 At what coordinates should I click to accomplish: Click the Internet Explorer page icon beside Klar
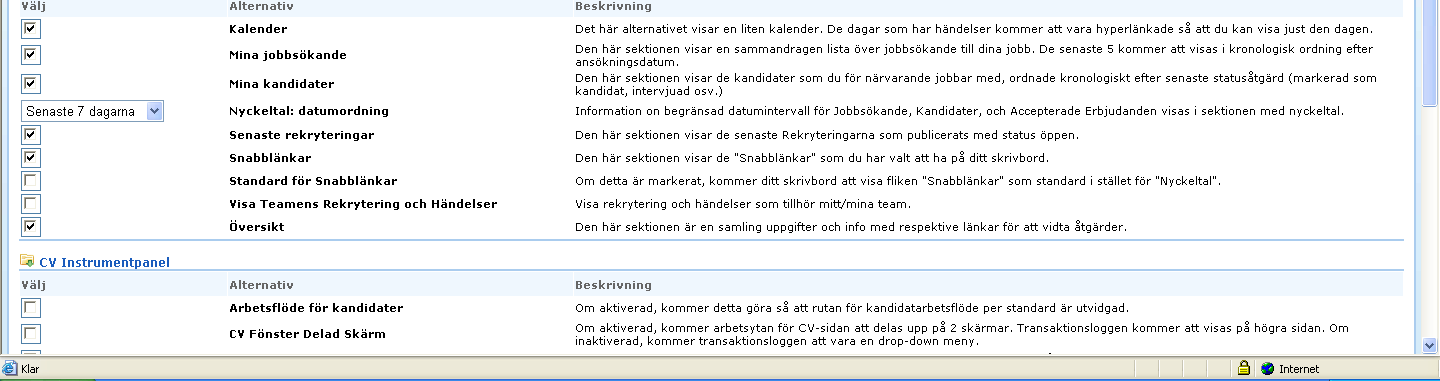point(9,369)
